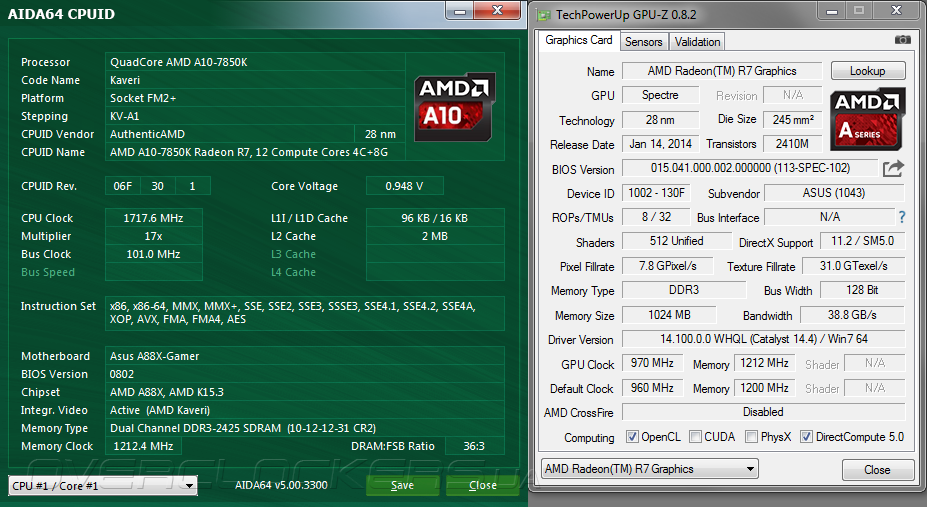Screen dimensions: 927x507
Task: Click the Save button in AIDA64
Action: pyautogui.click(x=402, y=485)
